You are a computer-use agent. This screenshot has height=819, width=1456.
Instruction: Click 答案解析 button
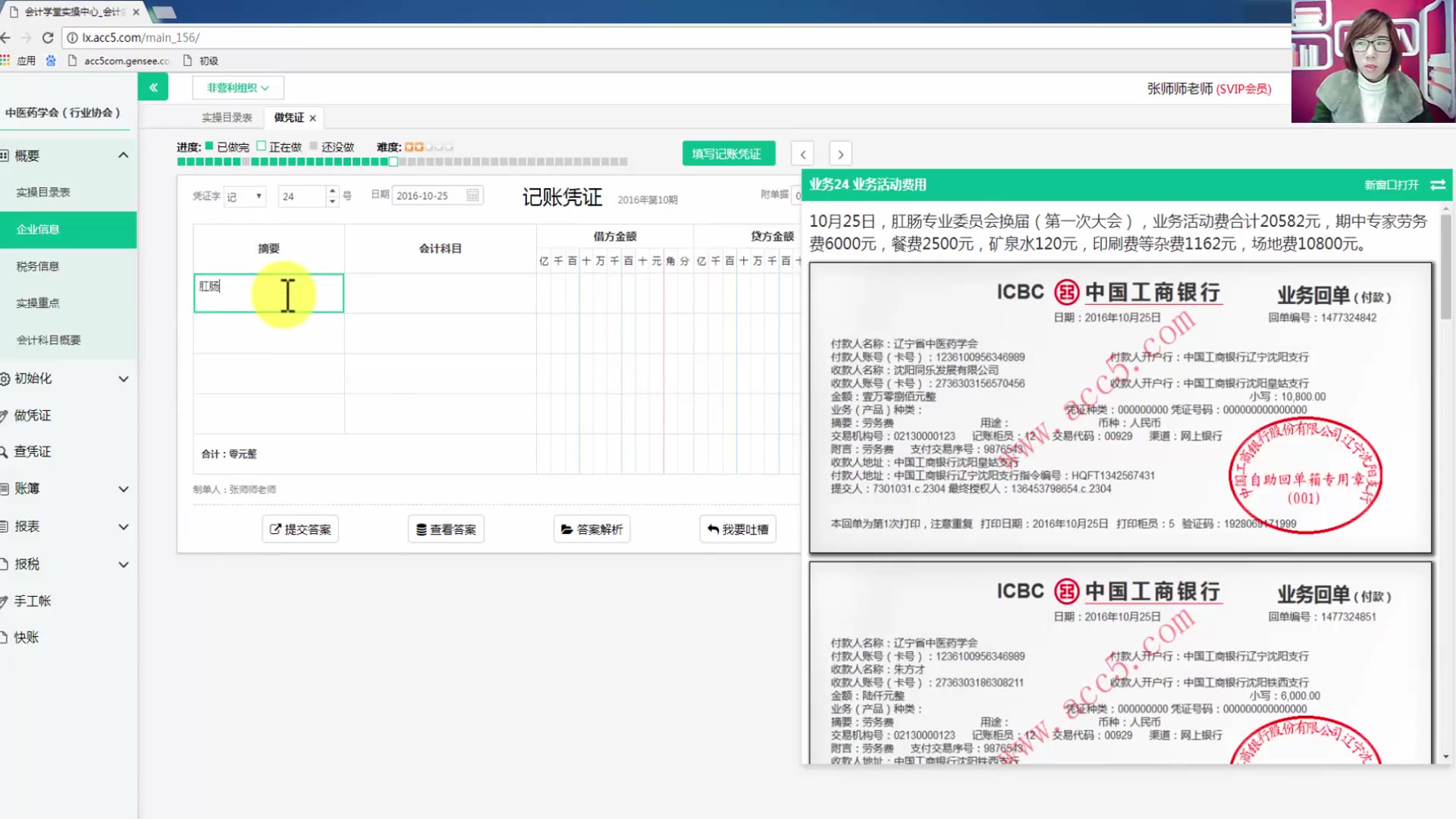click(591, 529)
